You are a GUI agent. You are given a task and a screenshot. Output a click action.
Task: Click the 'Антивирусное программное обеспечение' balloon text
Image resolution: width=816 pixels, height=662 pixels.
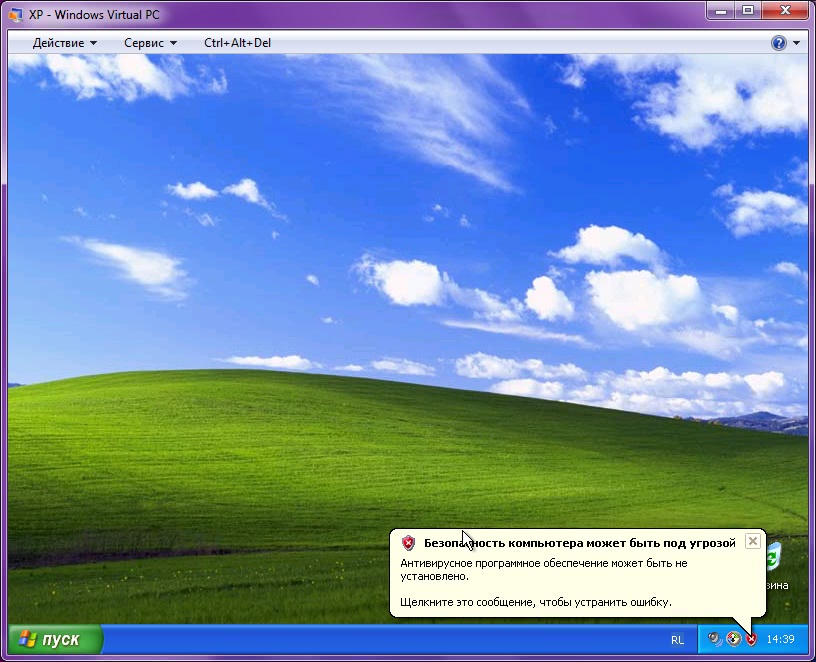[x=544, y=569]
